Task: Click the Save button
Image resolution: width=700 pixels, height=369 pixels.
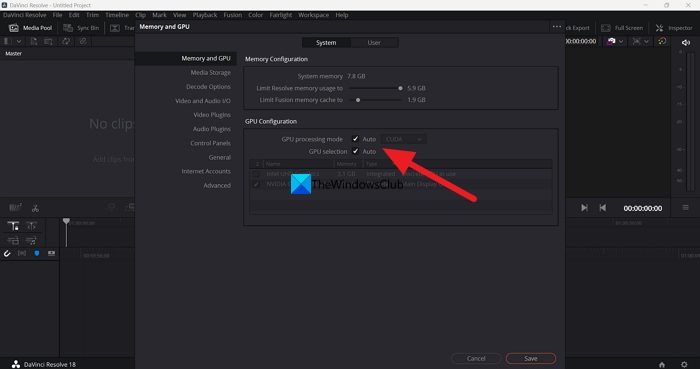Action: point(531,358)
